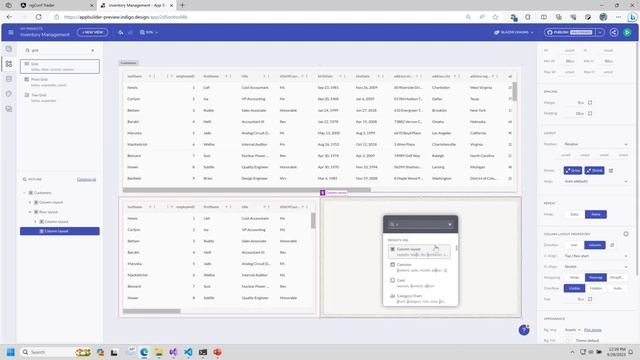Set wrapping to Wrap

click(574, 278)
